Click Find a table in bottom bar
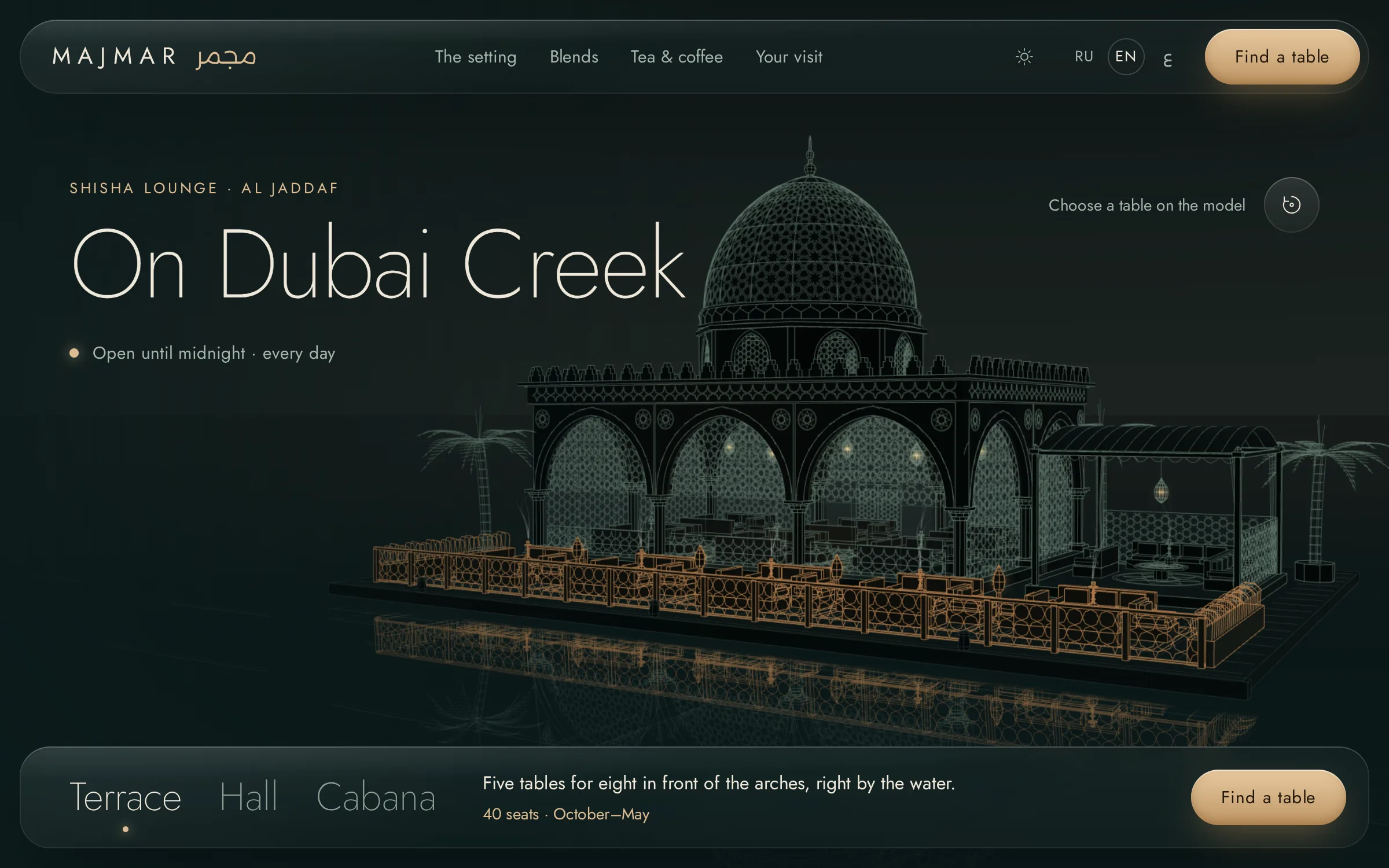This screenshot has width=1389, height=868. (1268, 797)
